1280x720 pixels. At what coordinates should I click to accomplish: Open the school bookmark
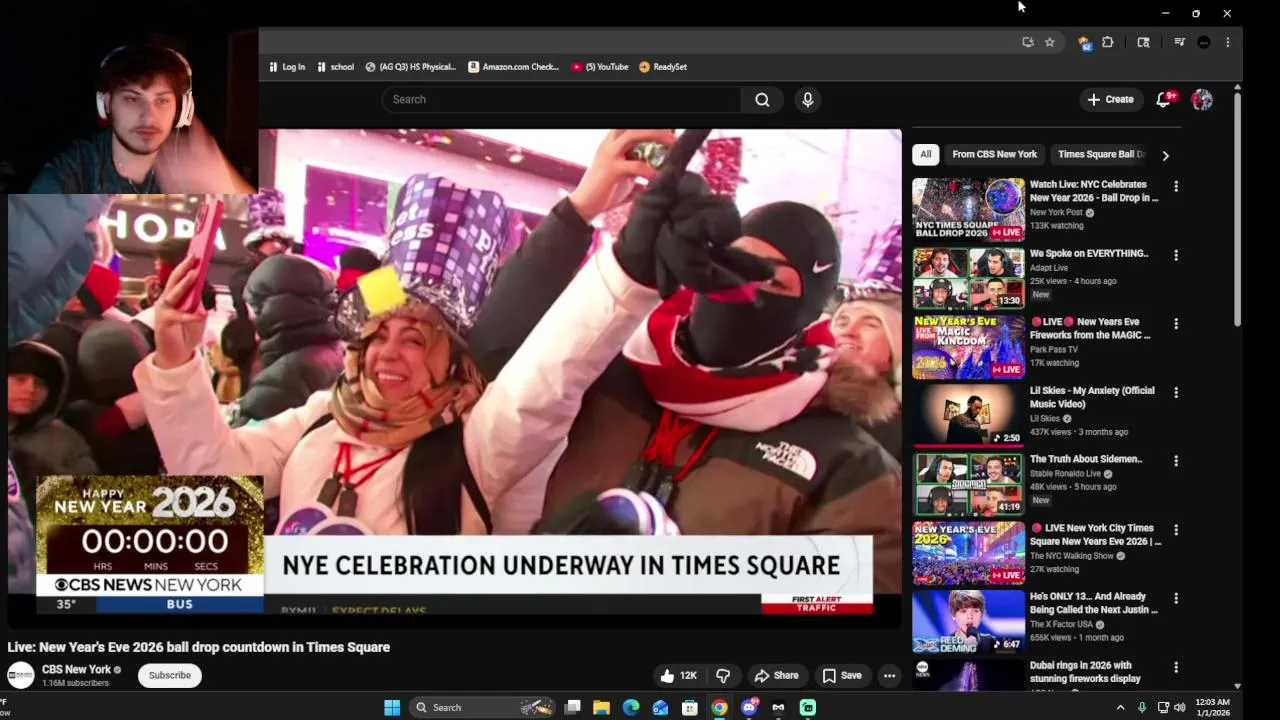pos(335,67)
